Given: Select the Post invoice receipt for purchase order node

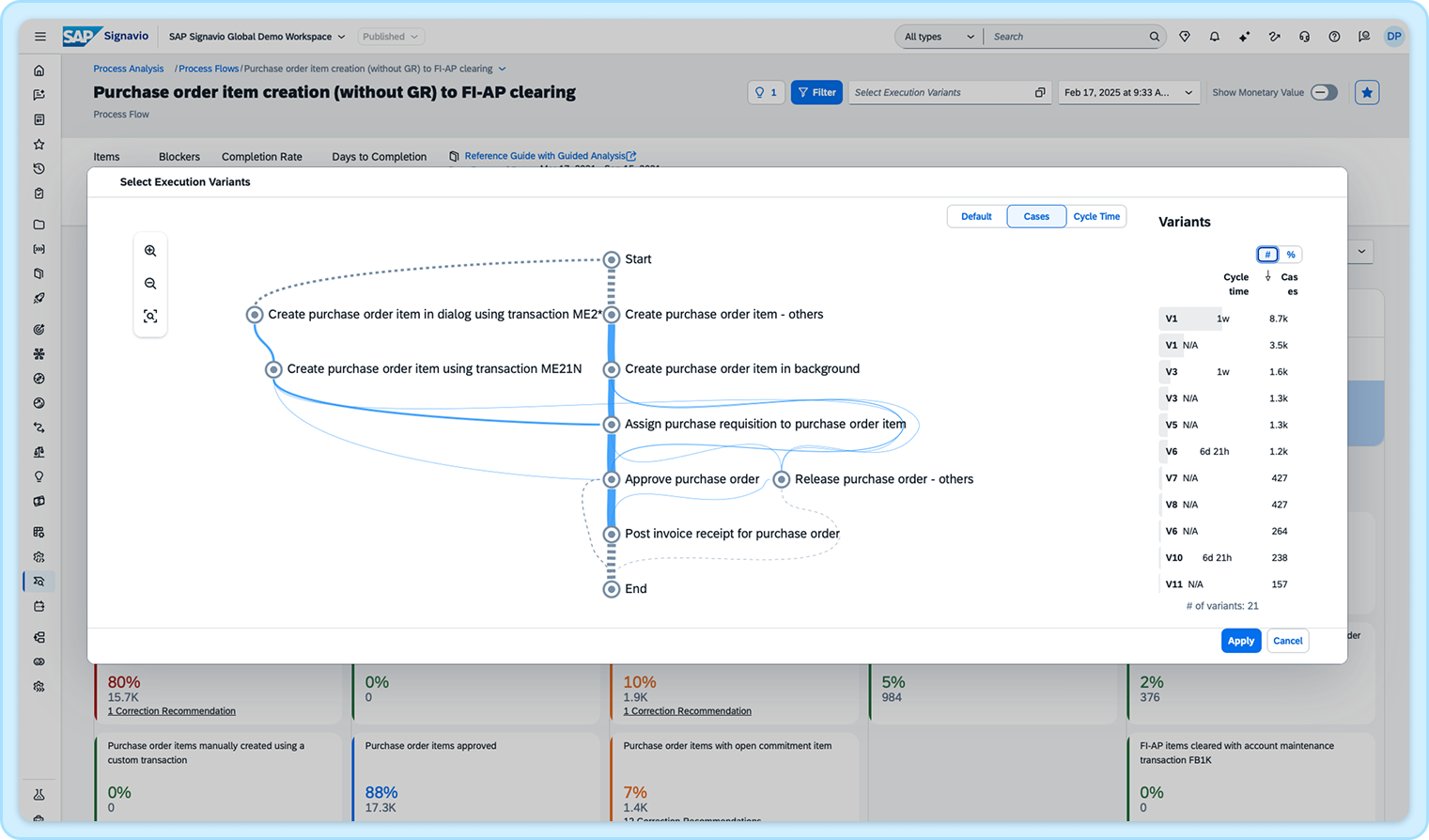Looking at the screenshot, I should coord(612,535).
